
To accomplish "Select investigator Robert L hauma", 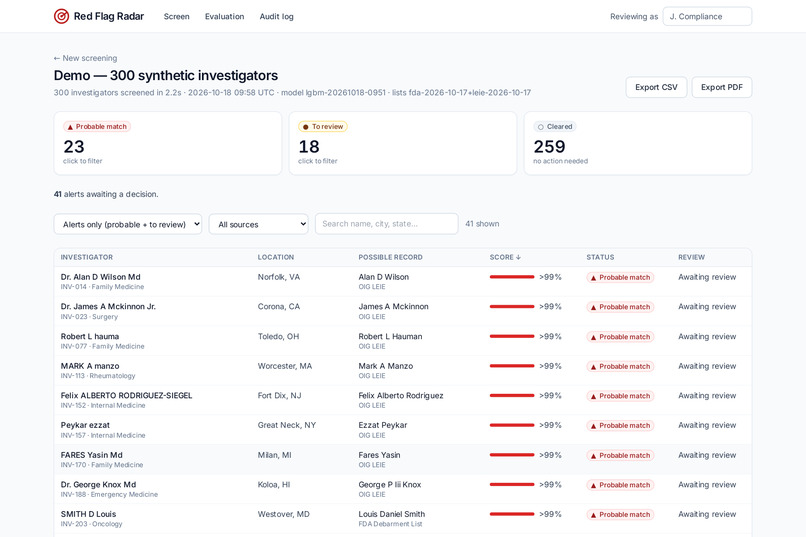I will point(90,337).
